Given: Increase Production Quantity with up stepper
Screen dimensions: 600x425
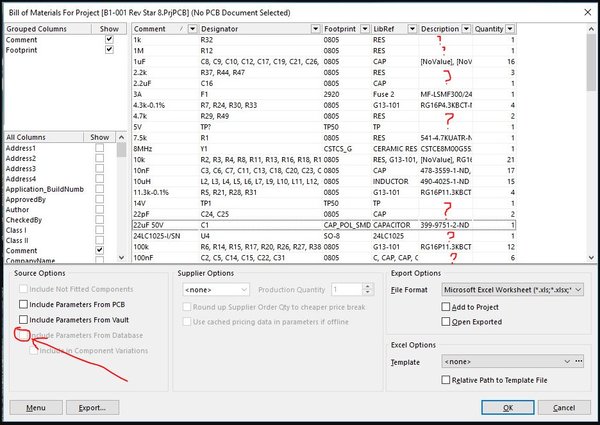Looking at the screenshot, I should 368,287.
